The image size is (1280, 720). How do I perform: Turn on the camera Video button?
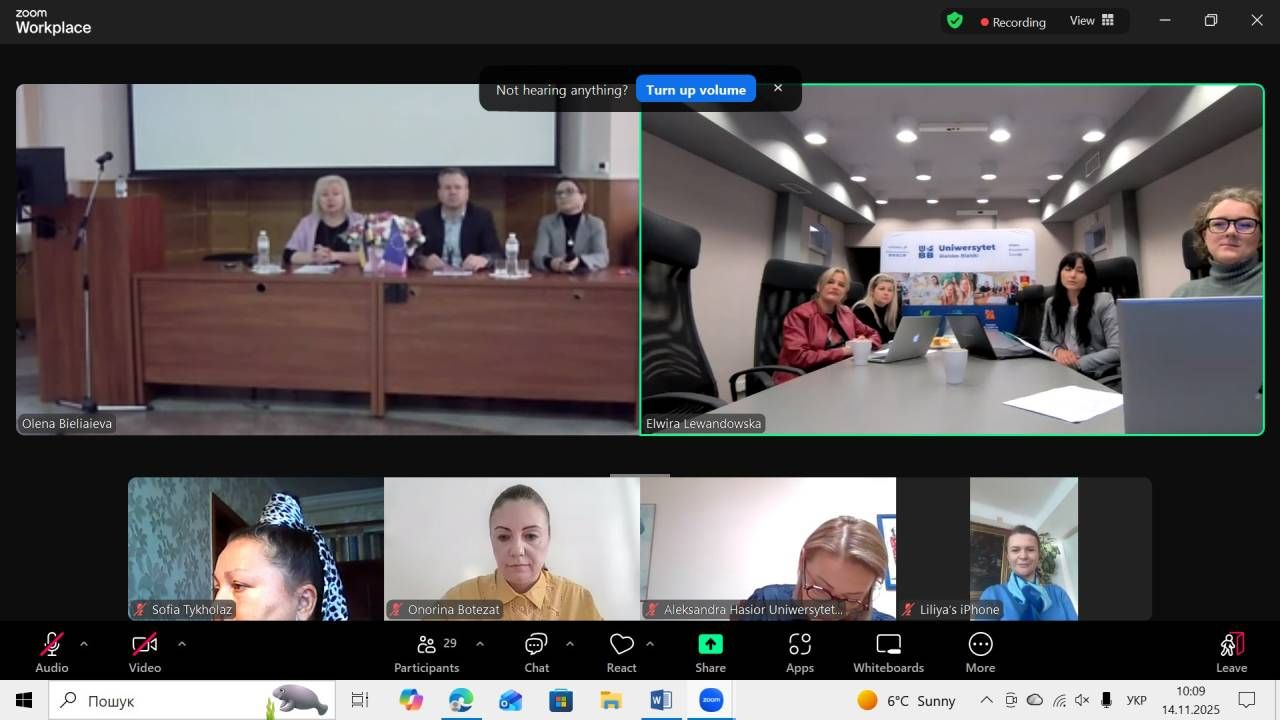[145, 652]
